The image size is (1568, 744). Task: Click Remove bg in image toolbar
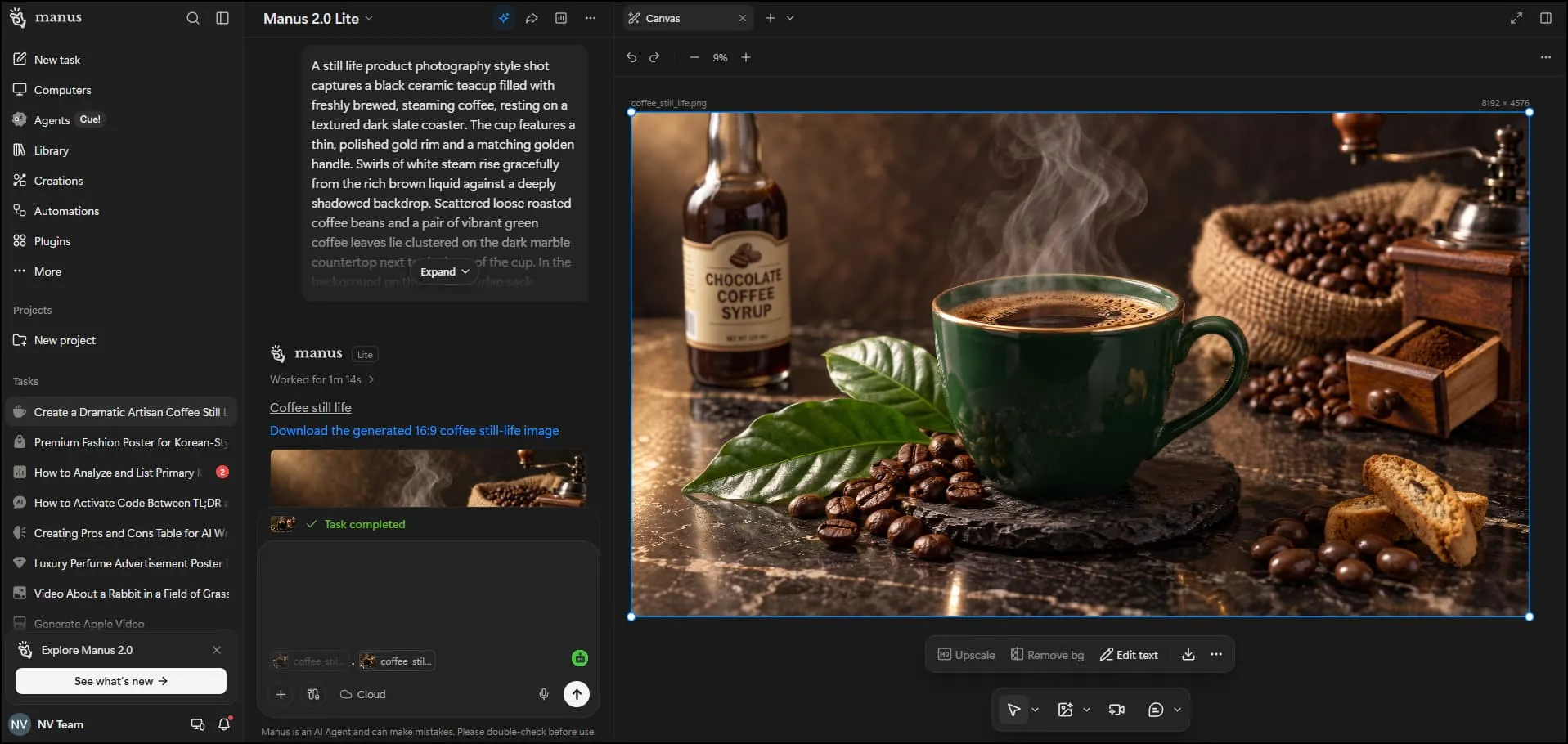pyautogui.click(x=1047, y=655)
